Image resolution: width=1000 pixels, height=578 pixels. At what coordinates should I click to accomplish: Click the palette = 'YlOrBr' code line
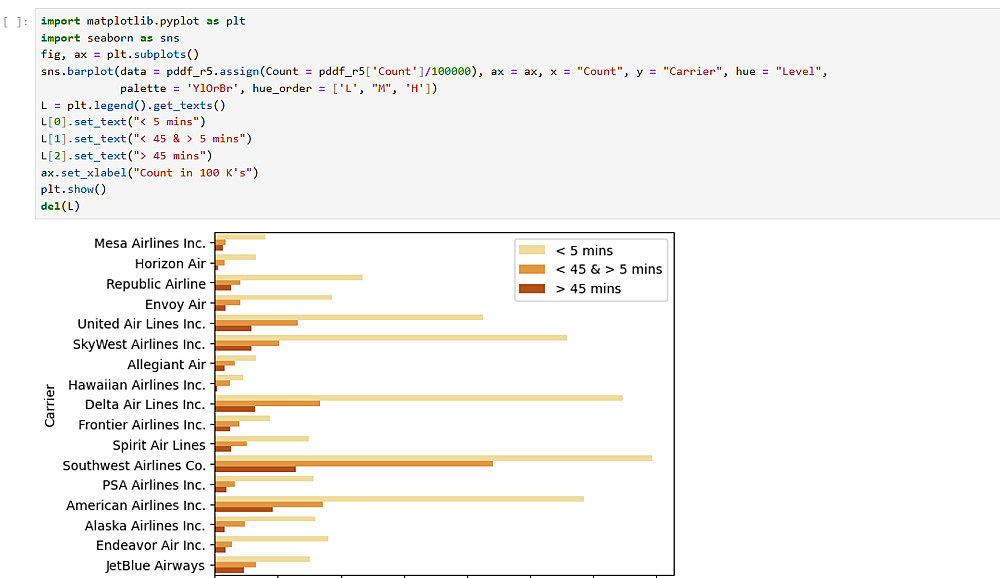click(x=279, y=88)
